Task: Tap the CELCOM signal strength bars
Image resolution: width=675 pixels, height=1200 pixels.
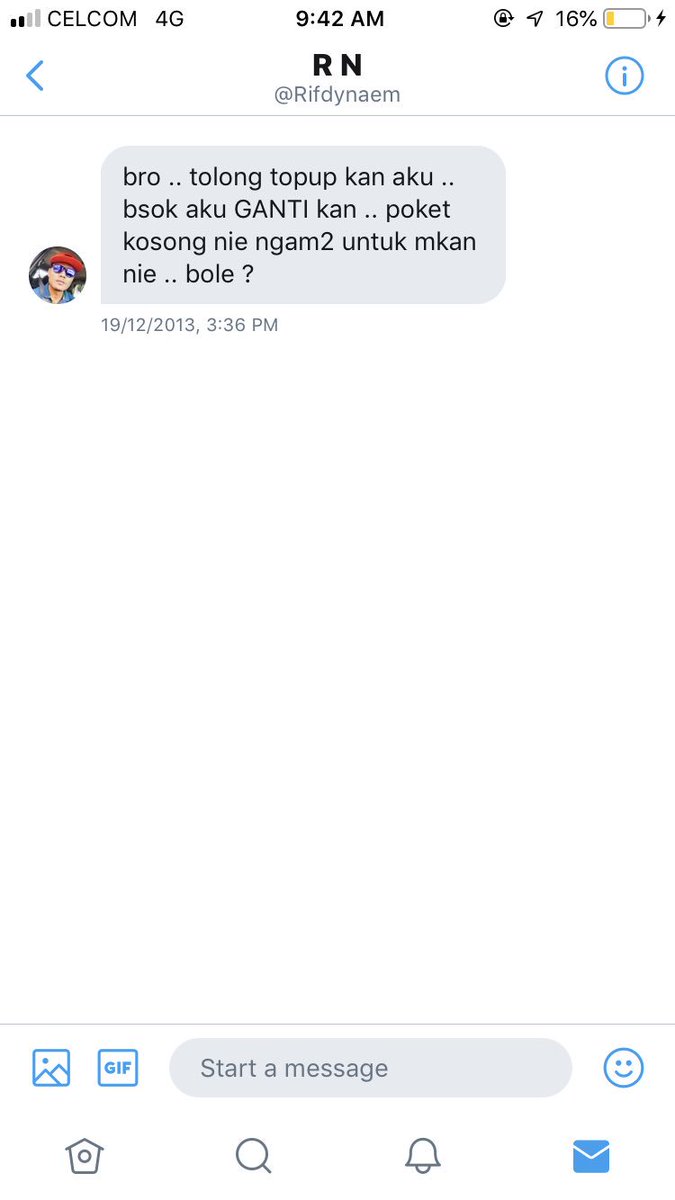Action: pos(26,18)
